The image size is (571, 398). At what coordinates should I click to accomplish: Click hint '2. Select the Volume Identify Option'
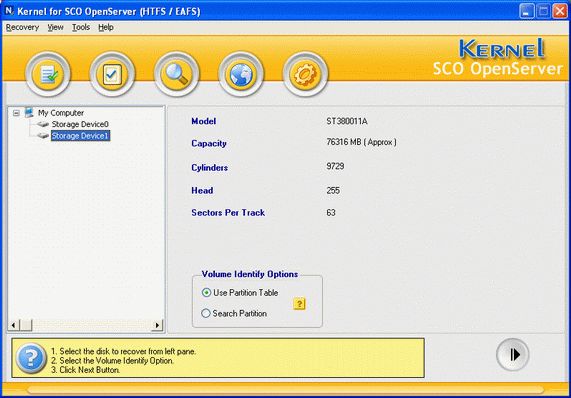pyautogui.click(x=112, y=360)
